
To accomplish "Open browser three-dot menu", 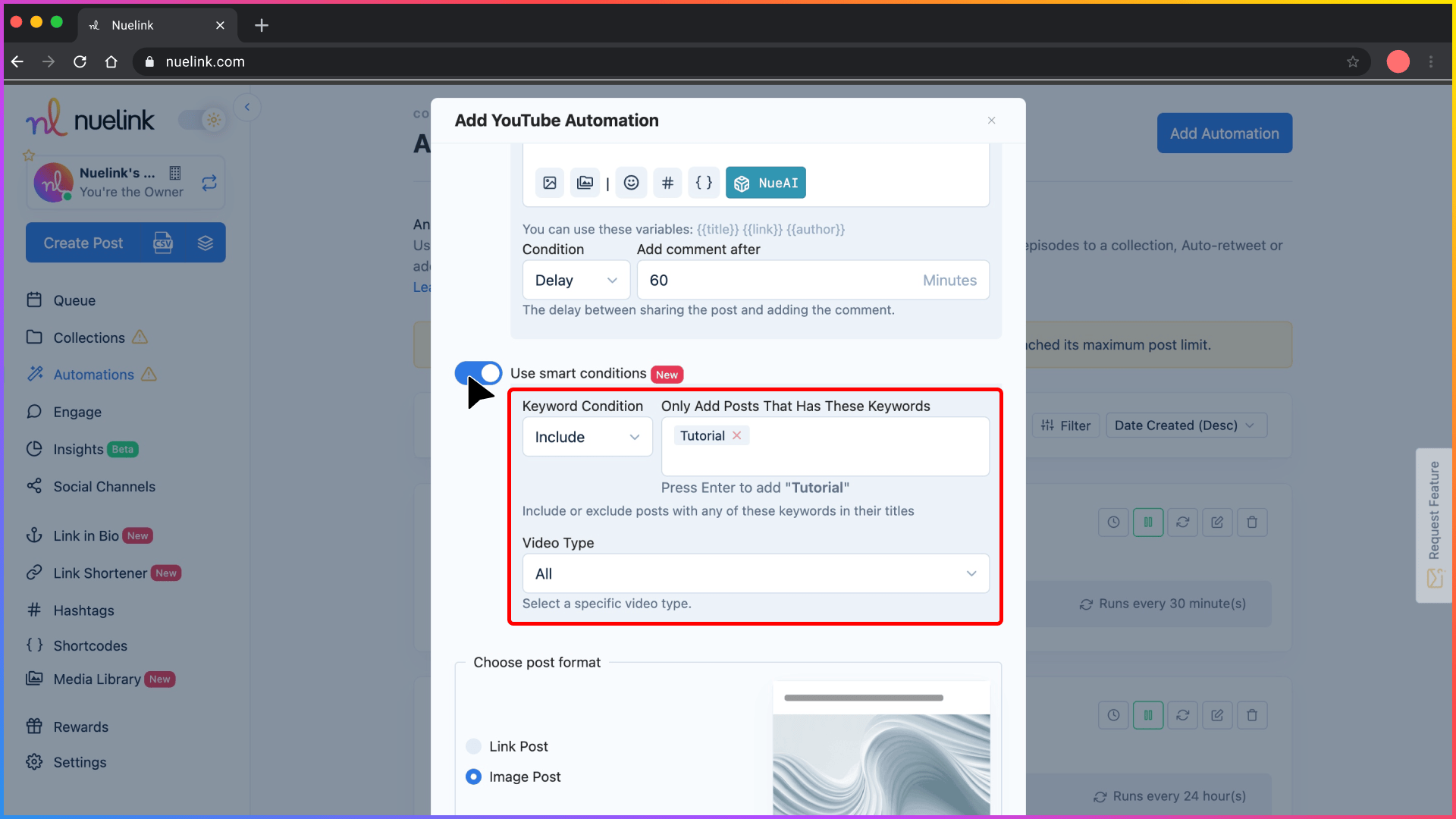I will point(1431,61).
